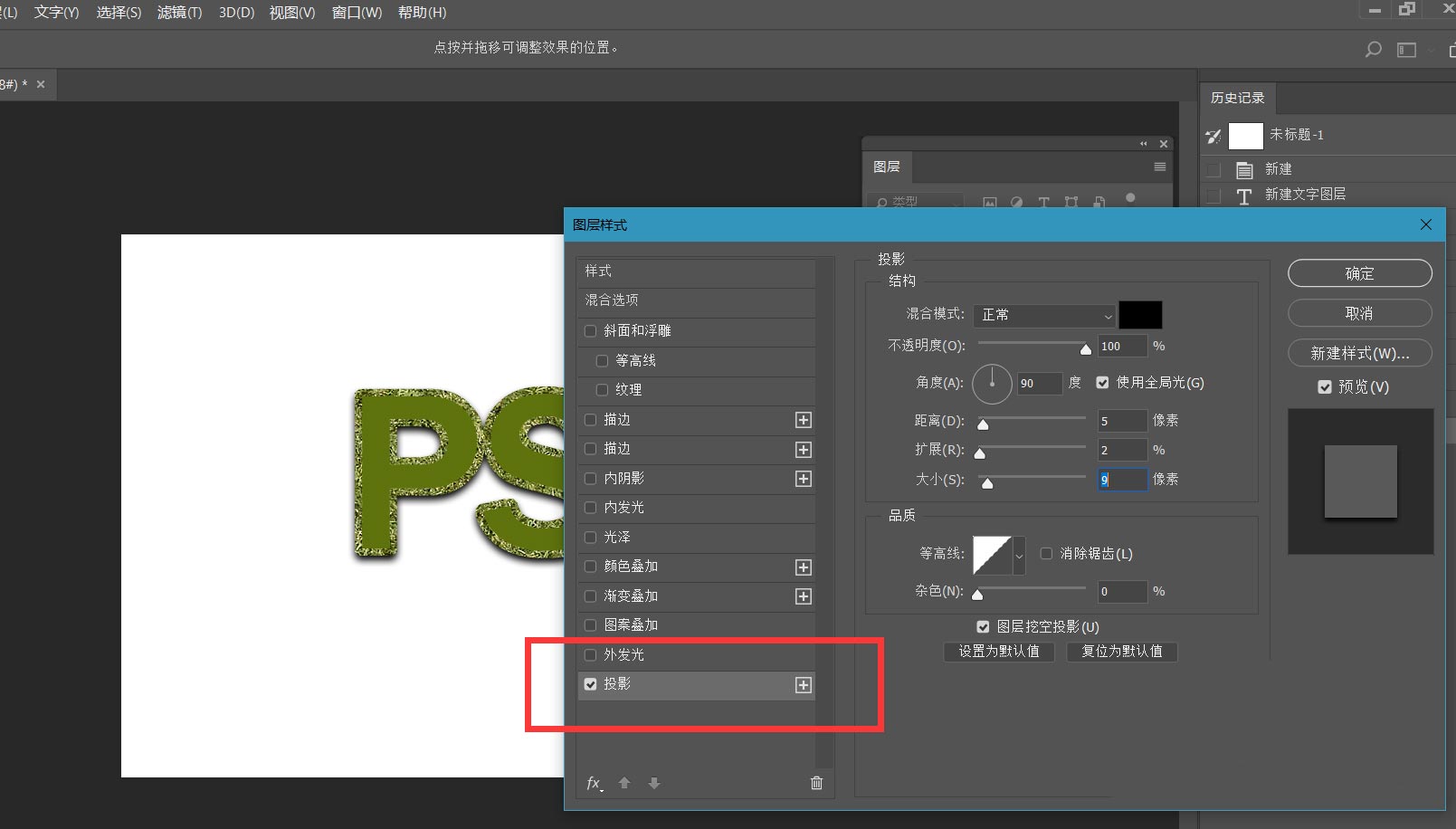Select the 新建文字图层 history T icon
This screenshot has width=1456, height=829.
coord(1244,195)
